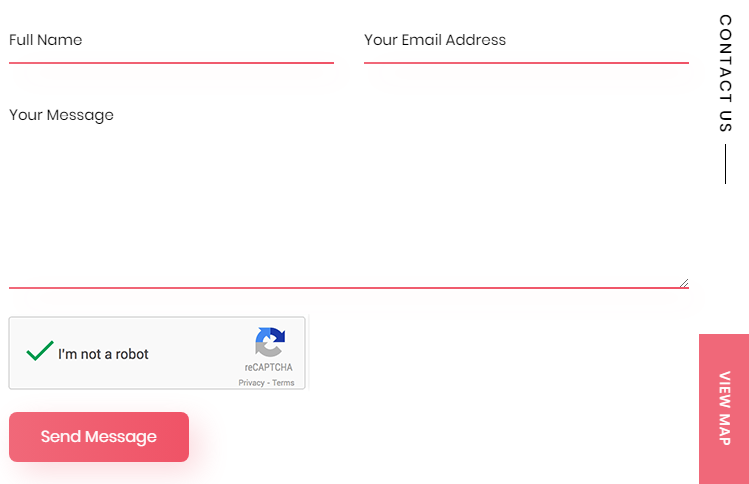Image resolution: width=749 pixels, height=484 pixels.
Task: Focus the Full Name input field
Action: (x=171, y=41)
